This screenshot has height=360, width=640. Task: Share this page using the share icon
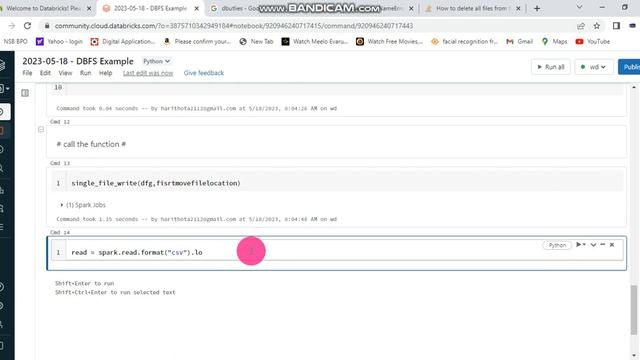[581, 26]
